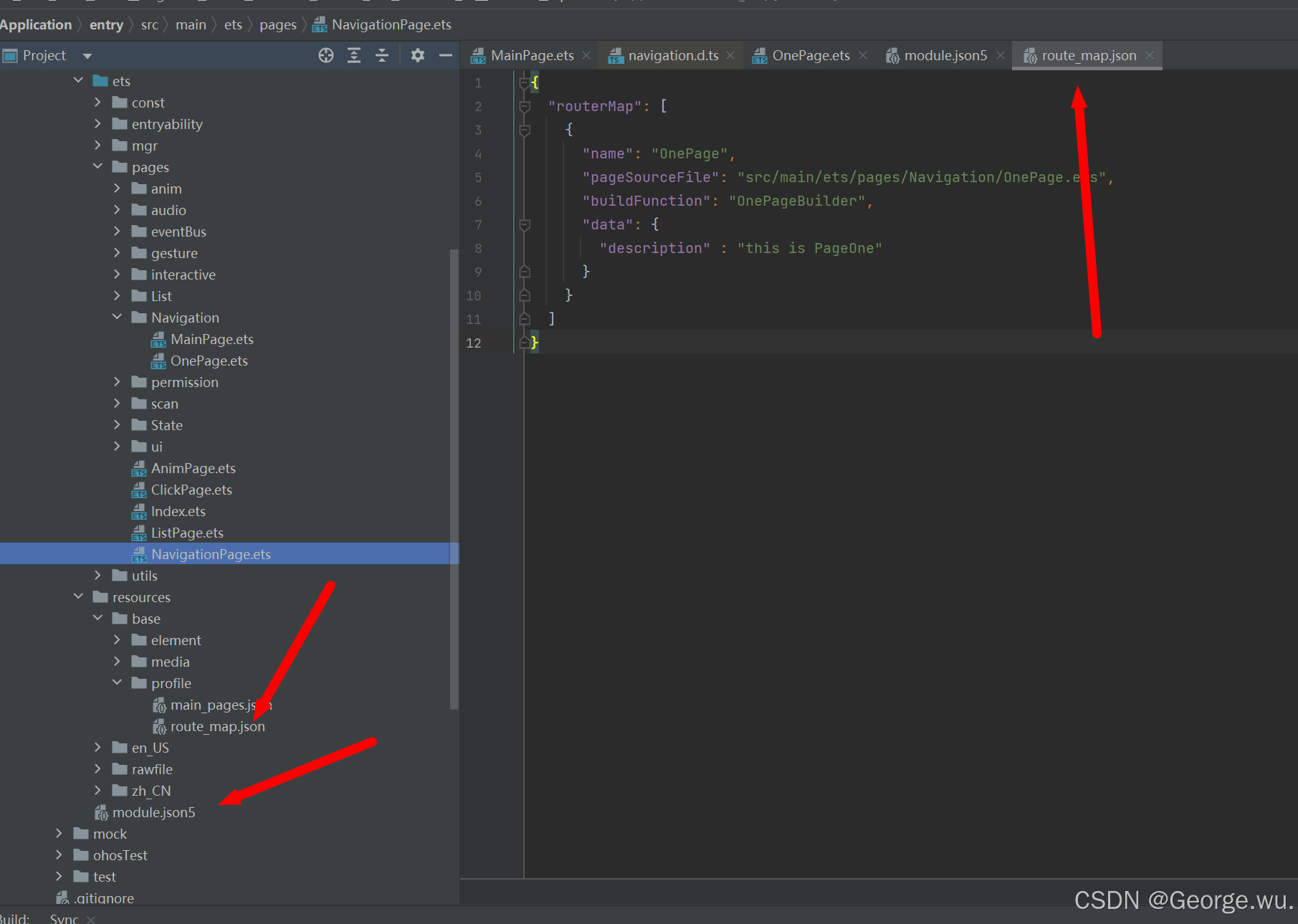Click the main_pages.json file icon
1298x924 pixels.
click(159, 705)
